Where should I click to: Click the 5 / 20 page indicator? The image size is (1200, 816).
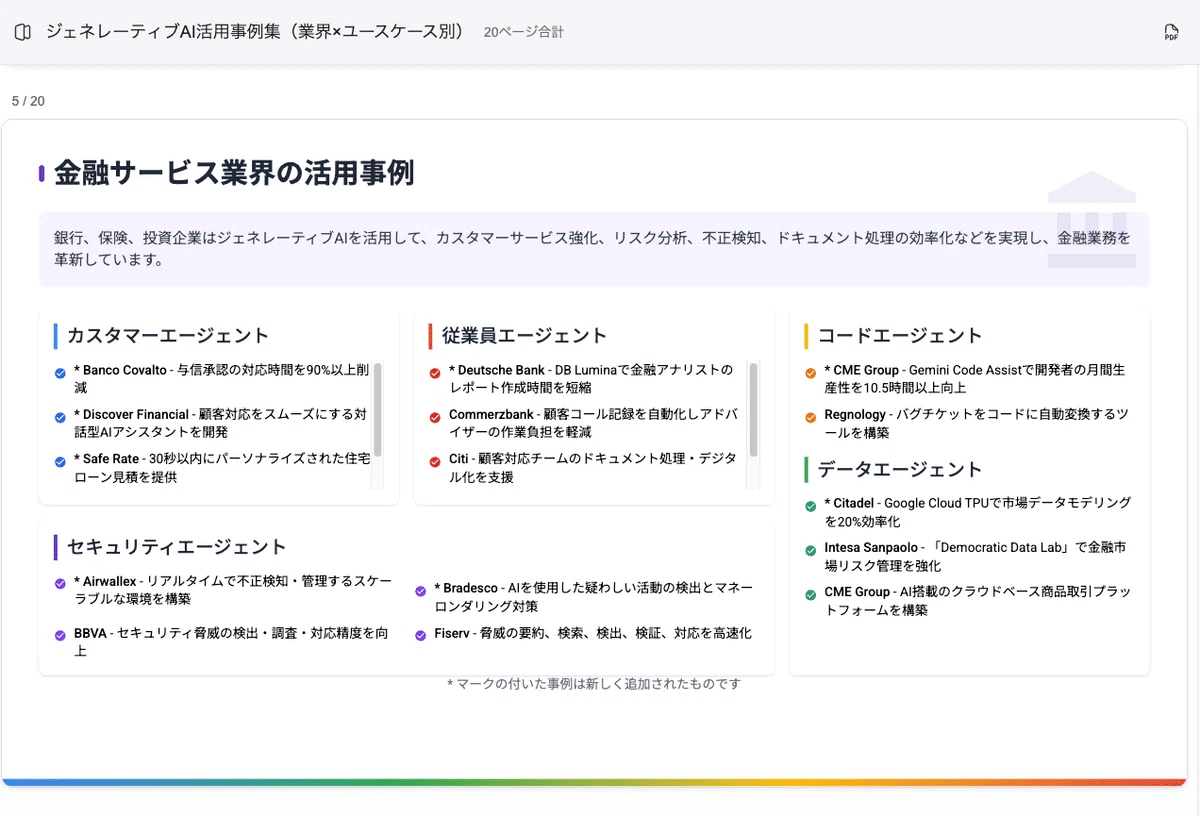tap(28, 101)
